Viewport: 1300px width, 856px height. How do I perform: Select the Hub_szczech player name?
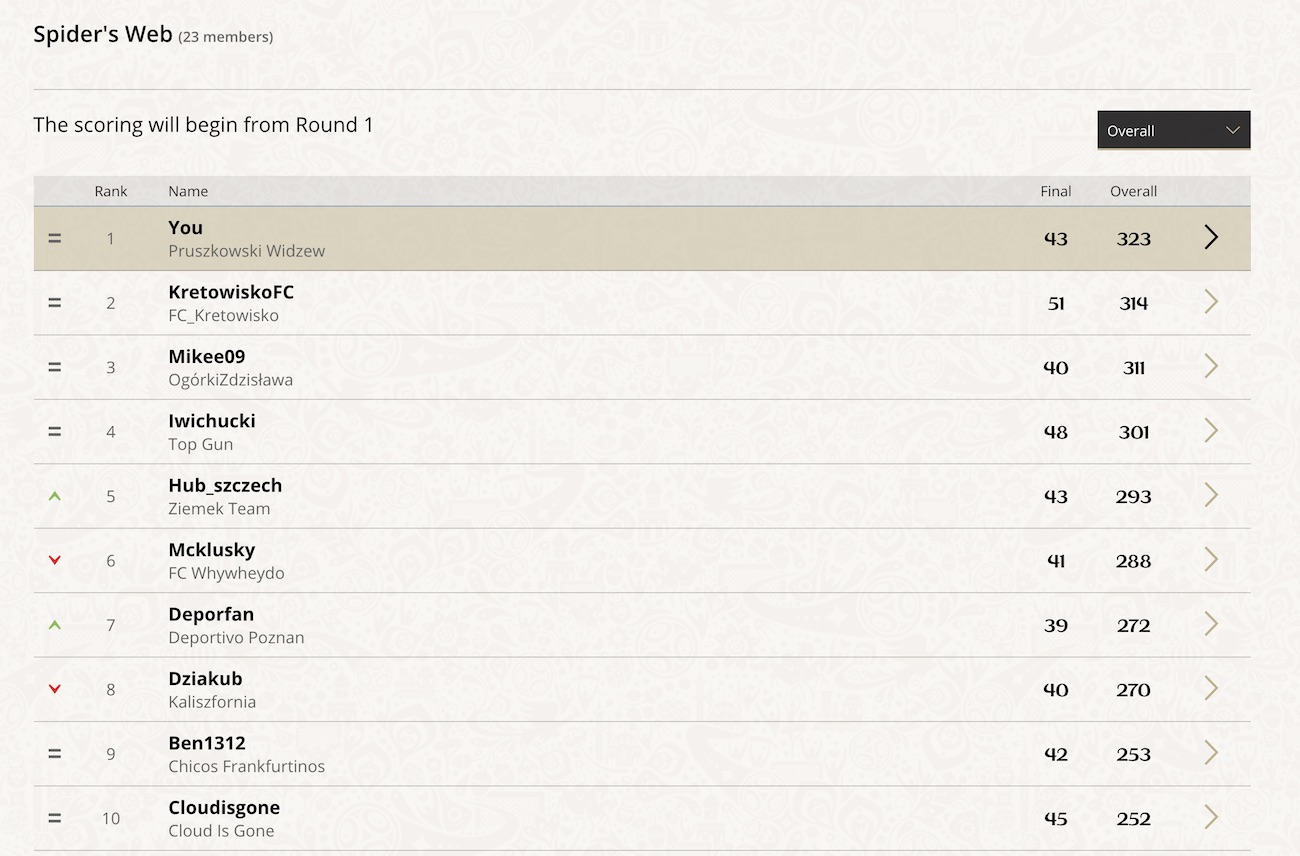coord(225,485)
